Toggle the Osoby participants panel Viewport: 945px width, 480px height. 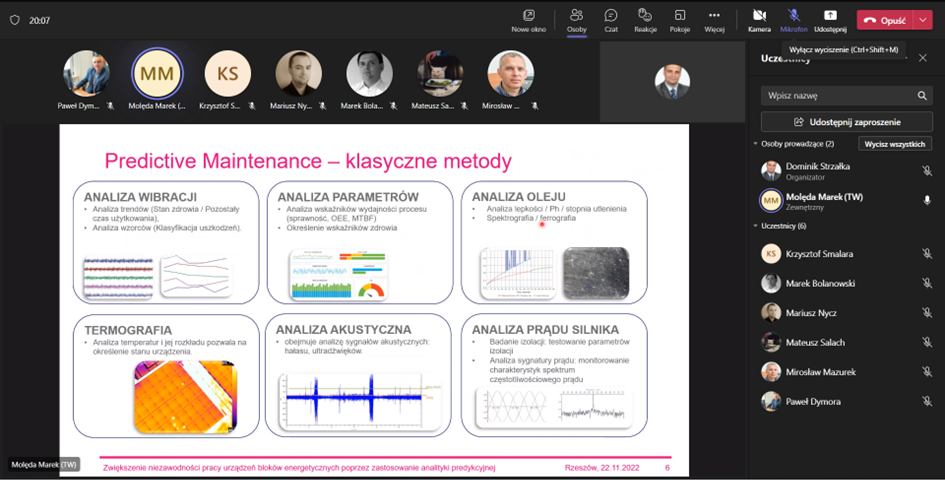coord(576,19)
